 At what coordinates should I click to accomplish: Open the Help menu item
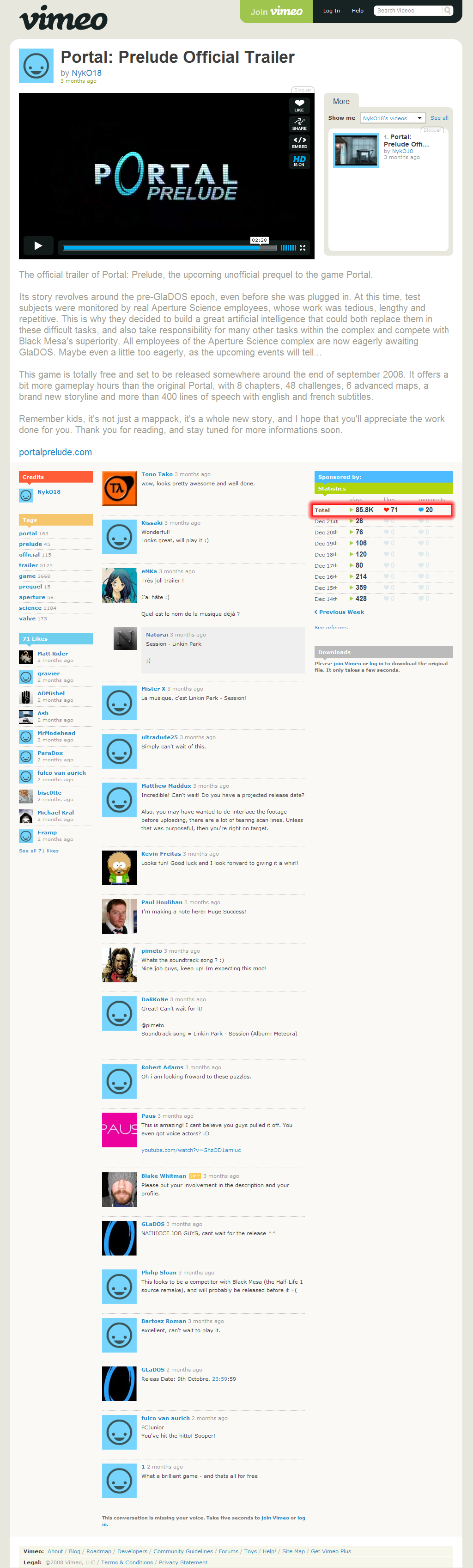pyautogui.click(x=358, y=11)
